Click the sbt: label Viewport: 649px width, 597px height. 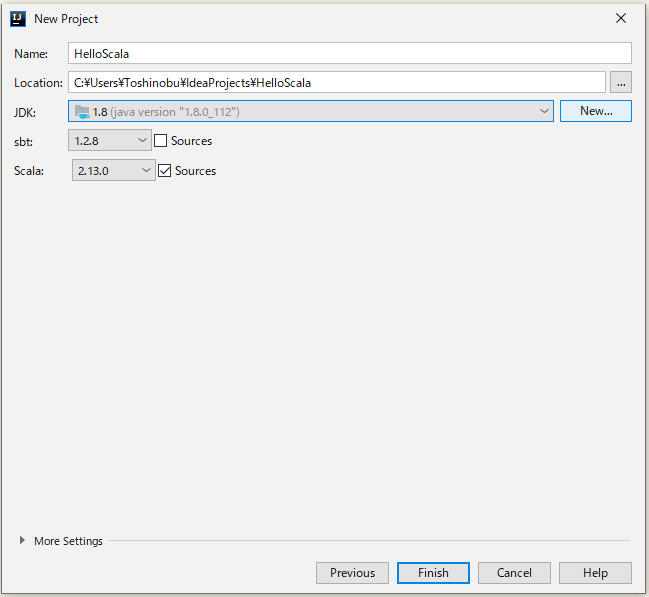click(x=23, y=142)
